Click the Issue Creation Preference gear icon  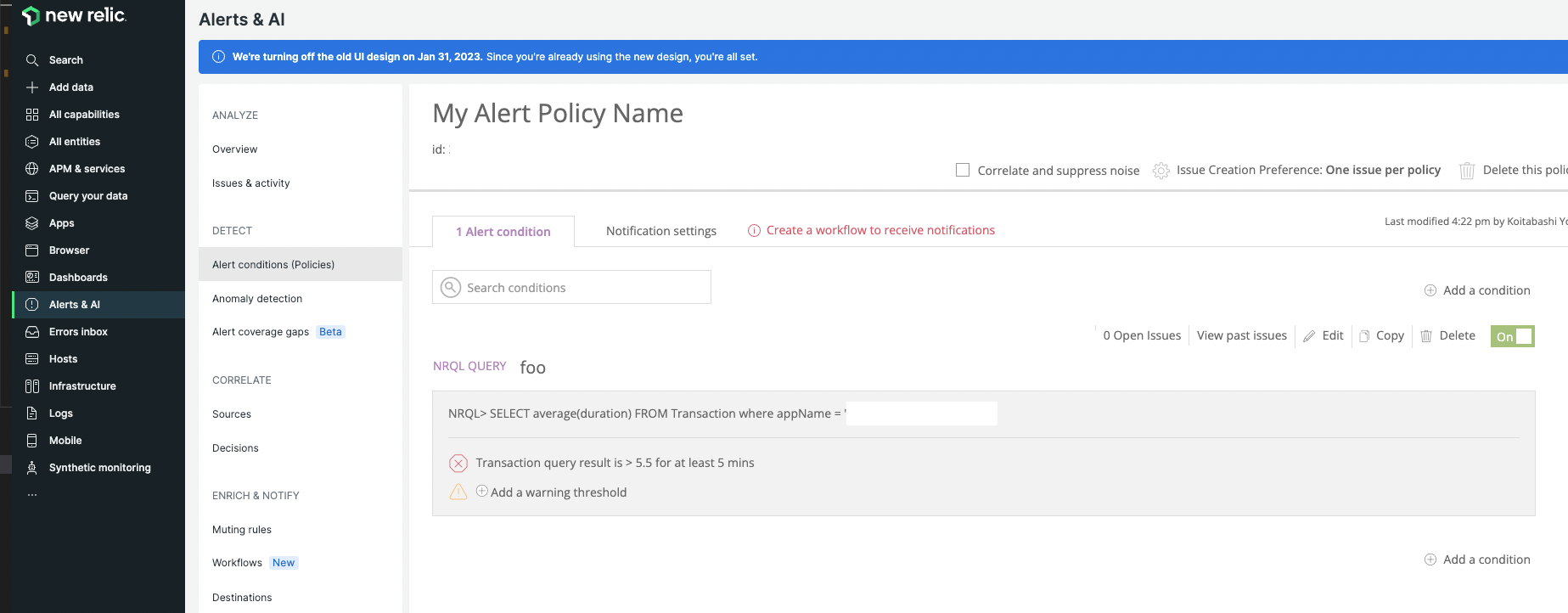(1161, 171)
